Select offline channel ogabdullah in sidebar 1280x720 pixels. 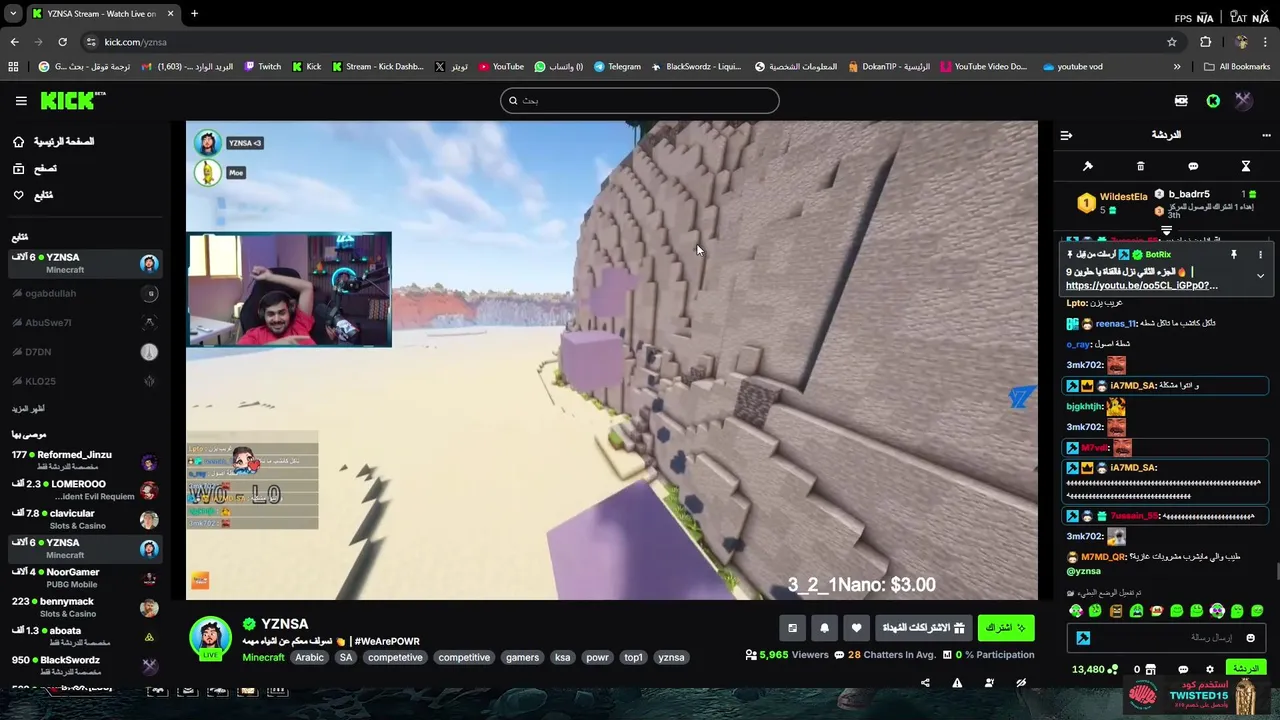coord(85,293)
